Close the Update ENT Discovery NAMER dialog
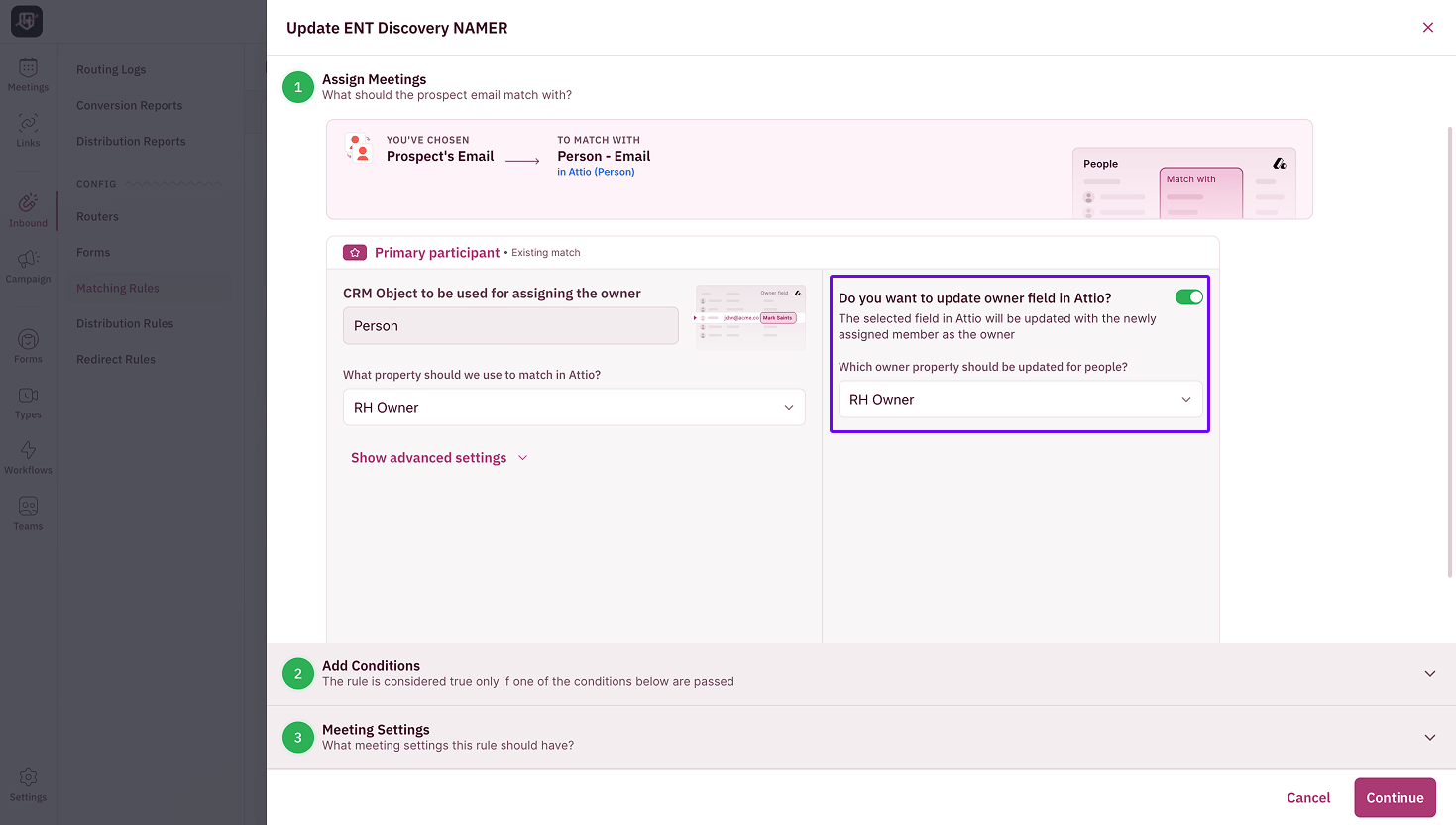The image size is (1456, 825). (x=1428, y=27)
